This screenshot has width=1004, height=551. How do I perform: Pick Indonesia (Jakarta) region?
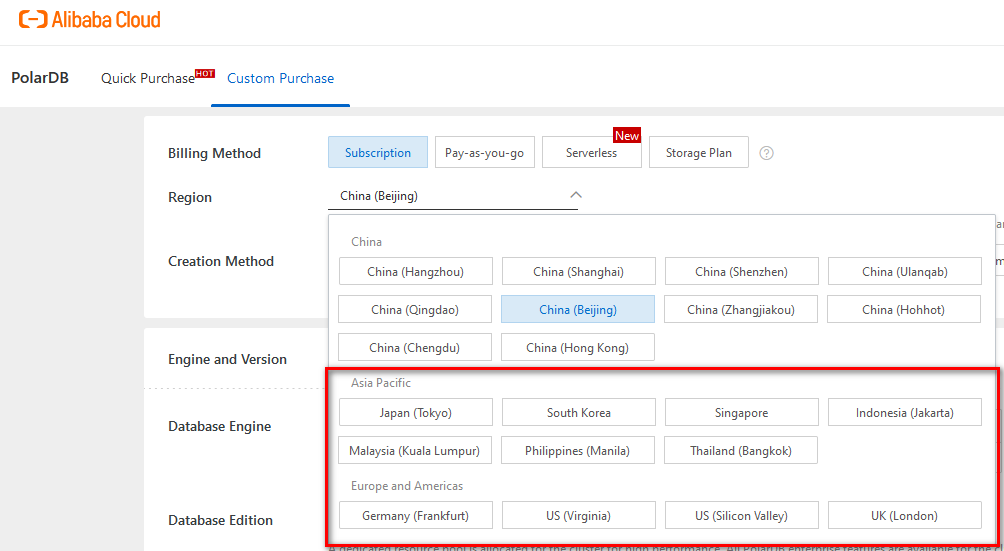(x=905, y=413)
